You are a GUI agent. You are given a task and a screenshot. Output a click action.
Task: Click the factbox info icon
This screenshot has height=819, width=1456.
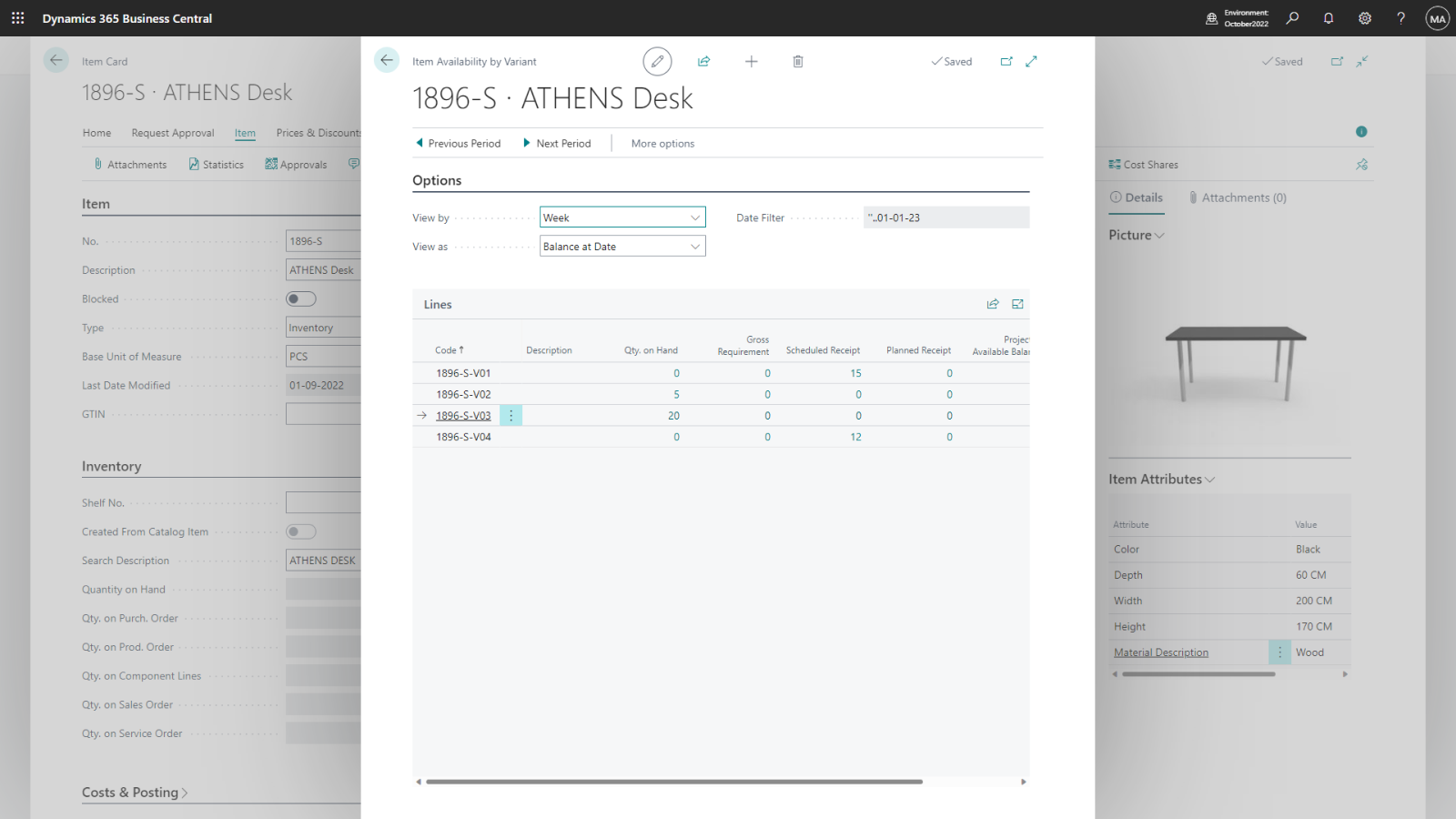click(1361, 132)
